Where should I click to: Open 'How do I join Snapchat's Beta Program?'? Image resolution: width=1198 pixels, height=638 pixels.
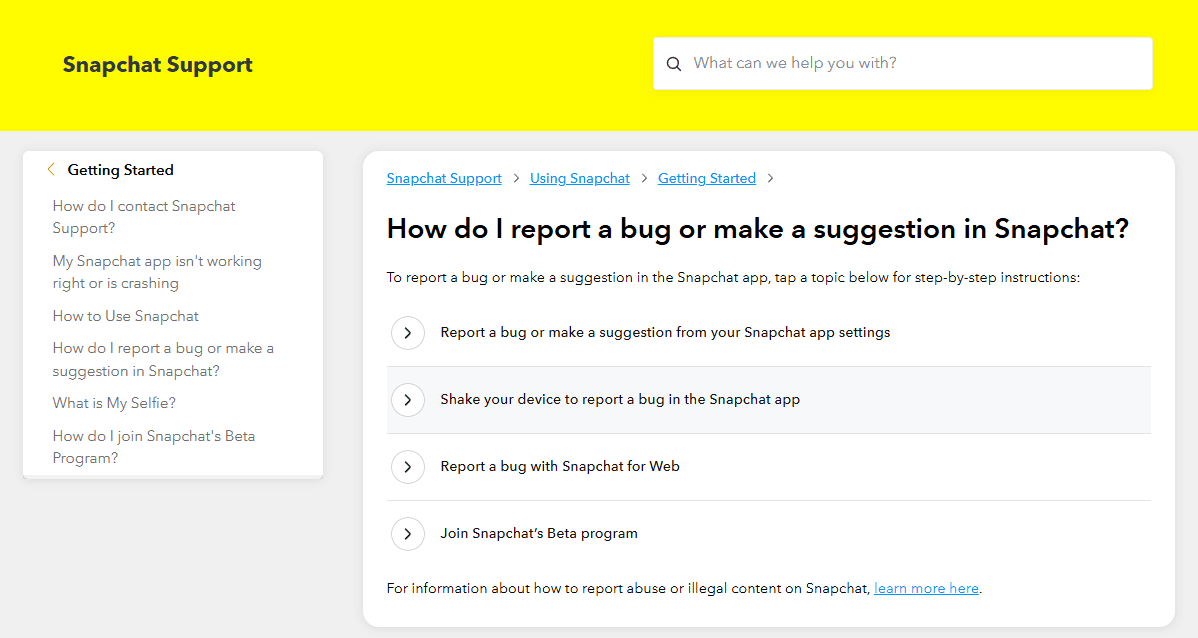tap(154, 447)
